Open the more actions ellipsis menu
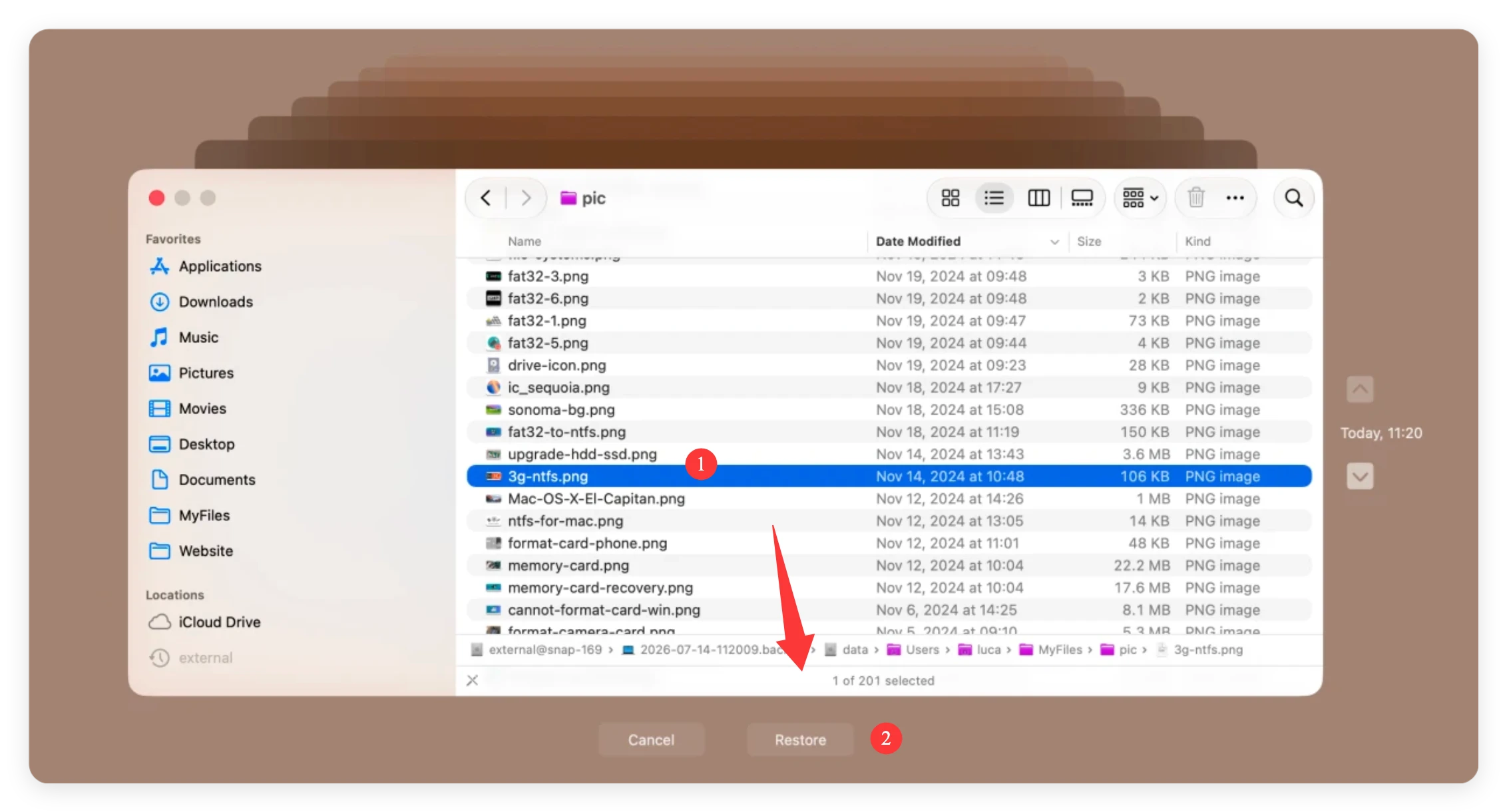 click(x=1235, y=198)
